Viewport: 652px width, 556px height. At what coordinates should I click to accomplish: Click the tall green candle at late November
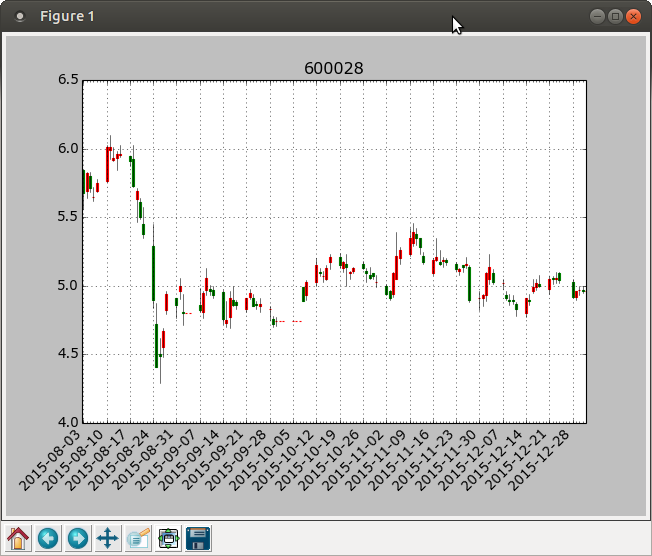point(469,284)
